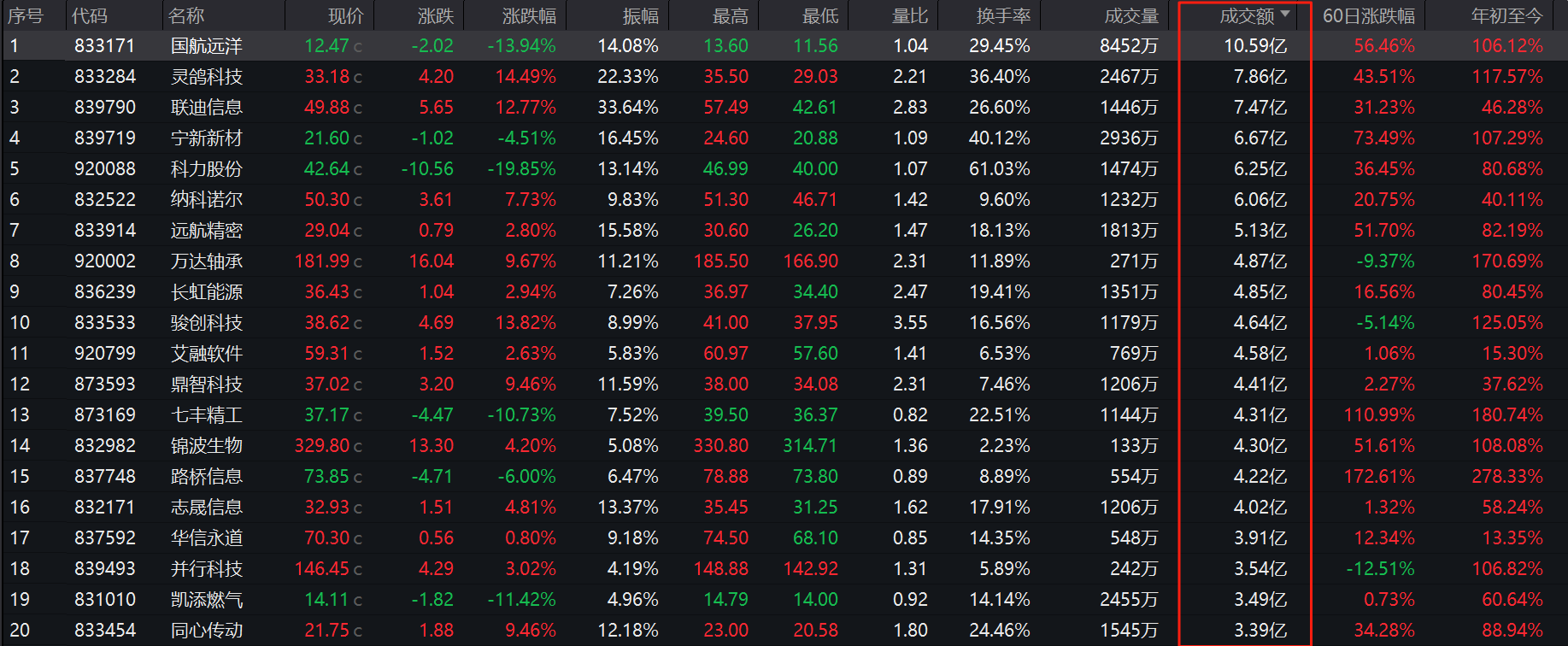The height and width of the screenshot is (646, 1568).
Task: Select stock 联迪信息
Action: [207, 108]
